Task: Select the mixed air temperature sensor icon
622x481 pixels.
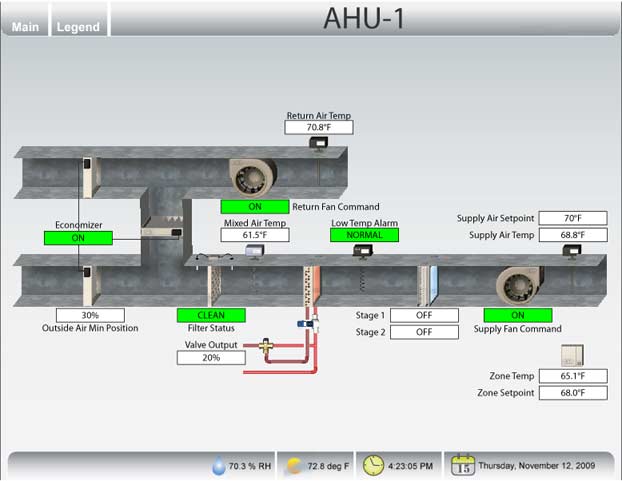Action: coord(254,252)
